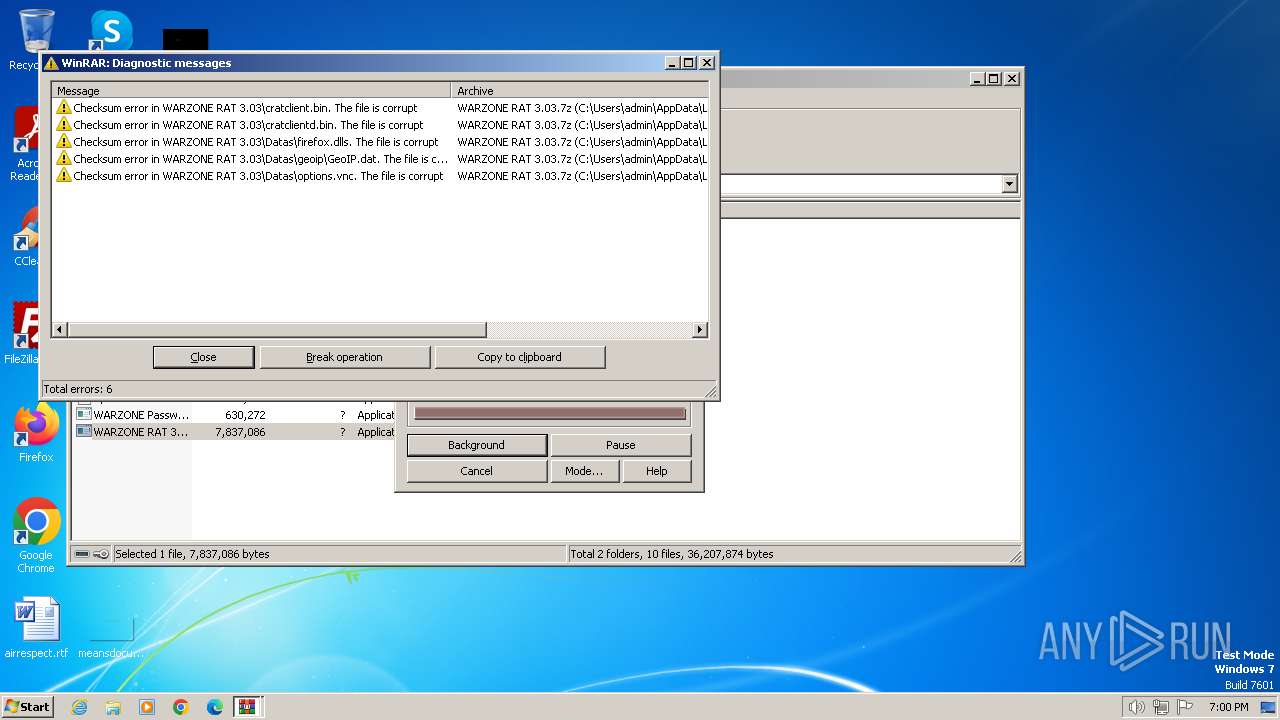Click the key icon in WinRAR status bar
This screenshot has width=1280, height=720.
tap(101, 554)
